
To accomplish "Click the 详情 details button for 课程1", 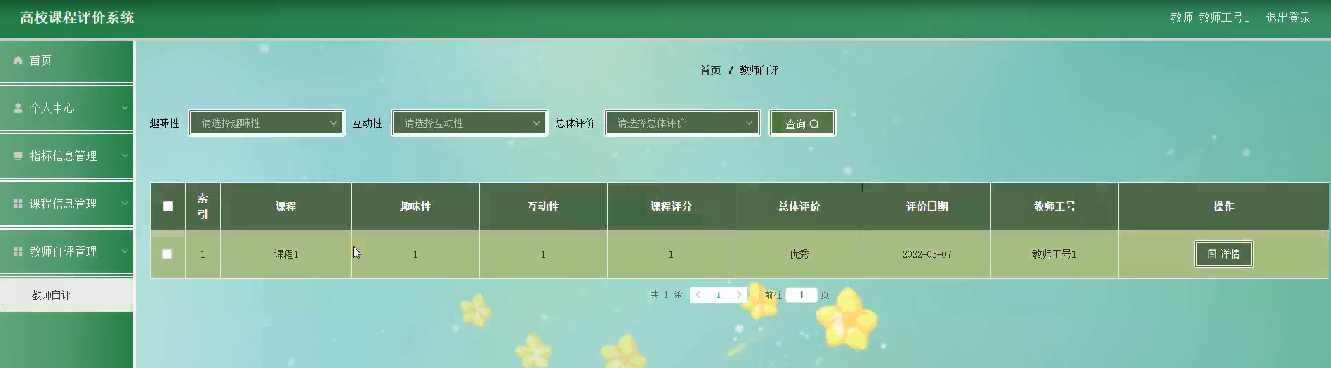I will coord(1224,254).
